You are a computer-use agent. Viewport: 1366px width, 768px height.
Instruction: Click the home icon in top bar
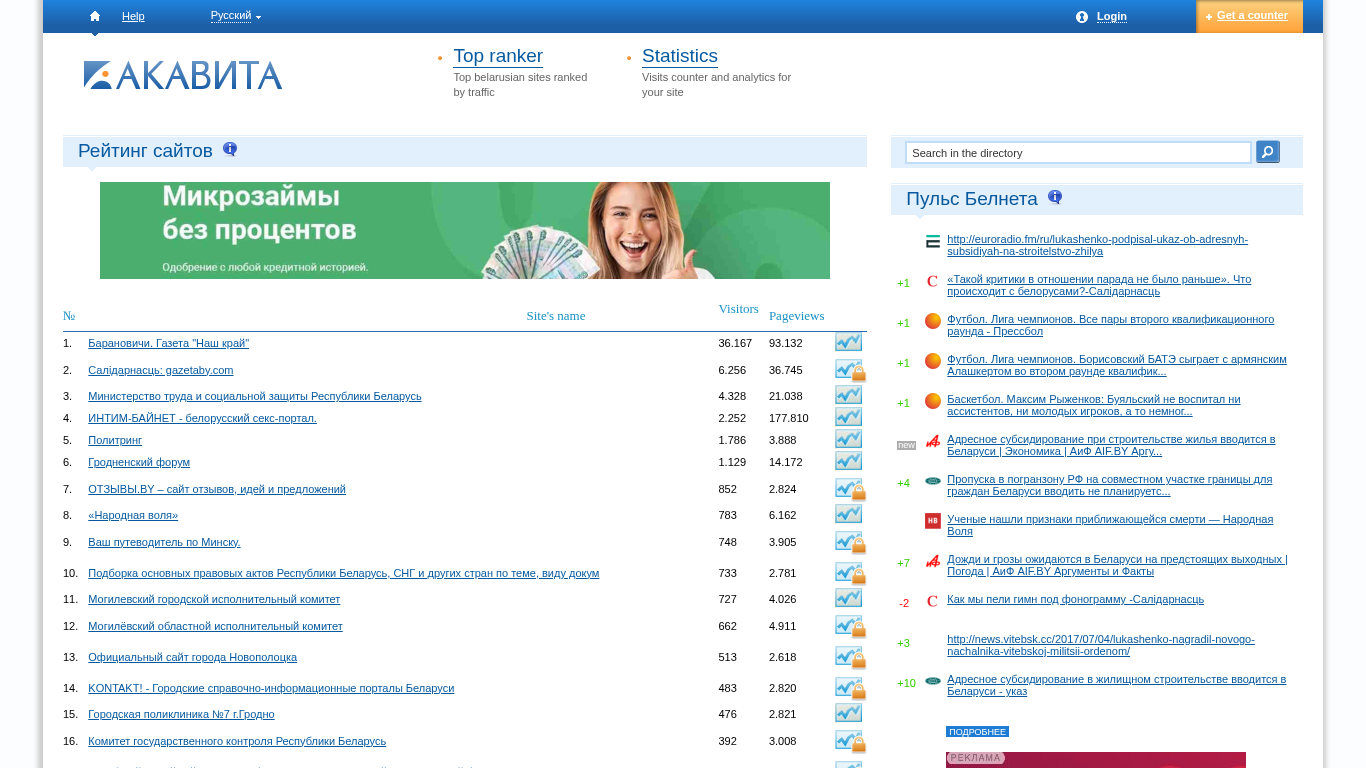pos(95,16)
